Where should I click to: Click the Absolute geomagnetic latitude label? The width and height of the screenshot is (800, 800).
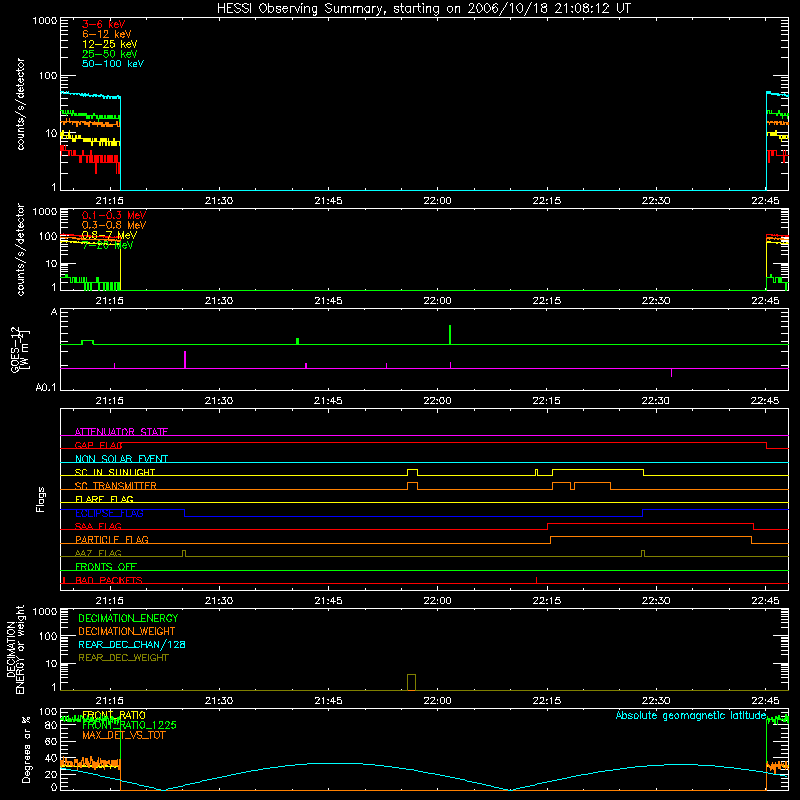click(691, 715)
